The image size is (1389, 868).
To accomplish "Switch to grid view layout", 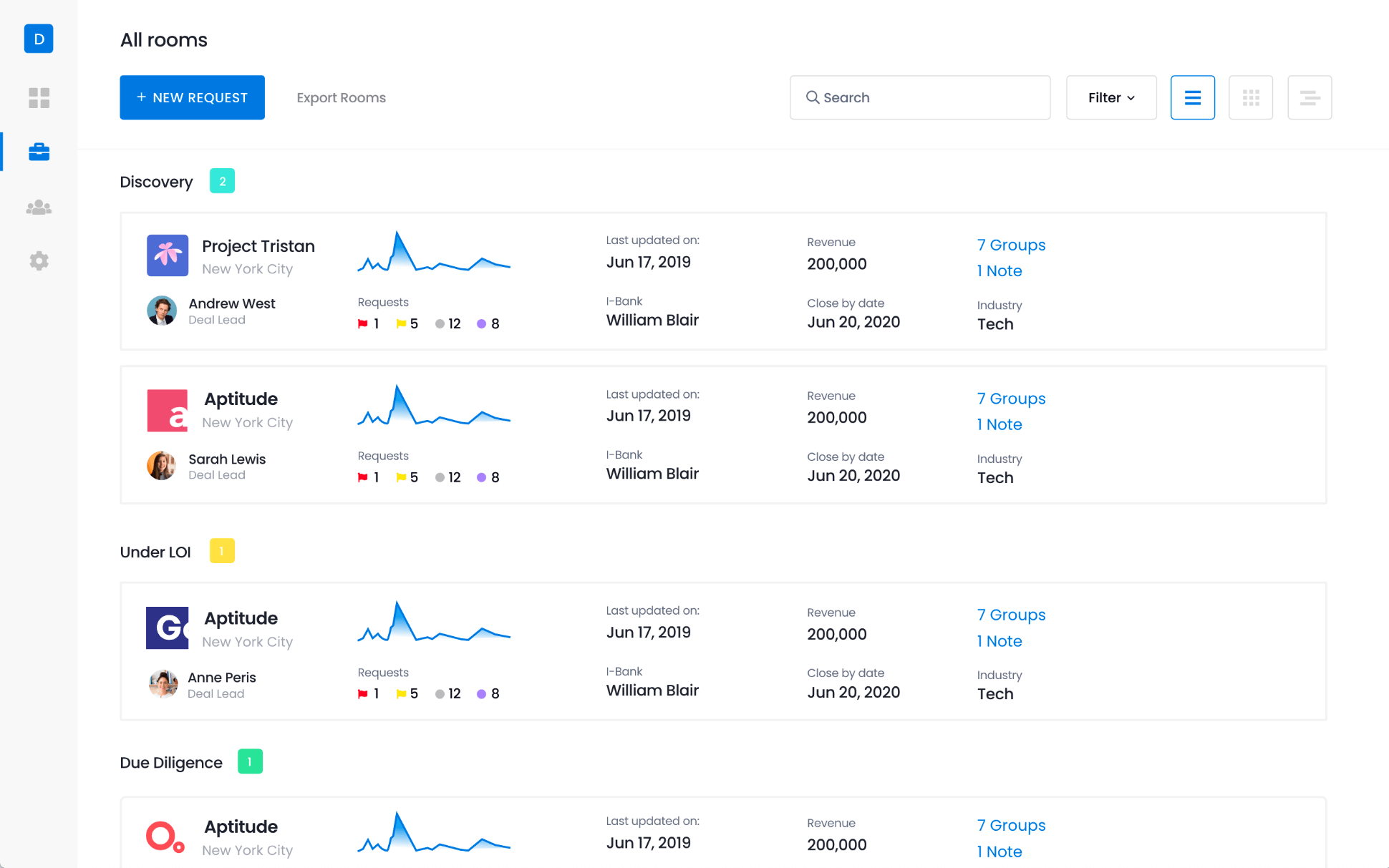I will tap(1251, 97).
